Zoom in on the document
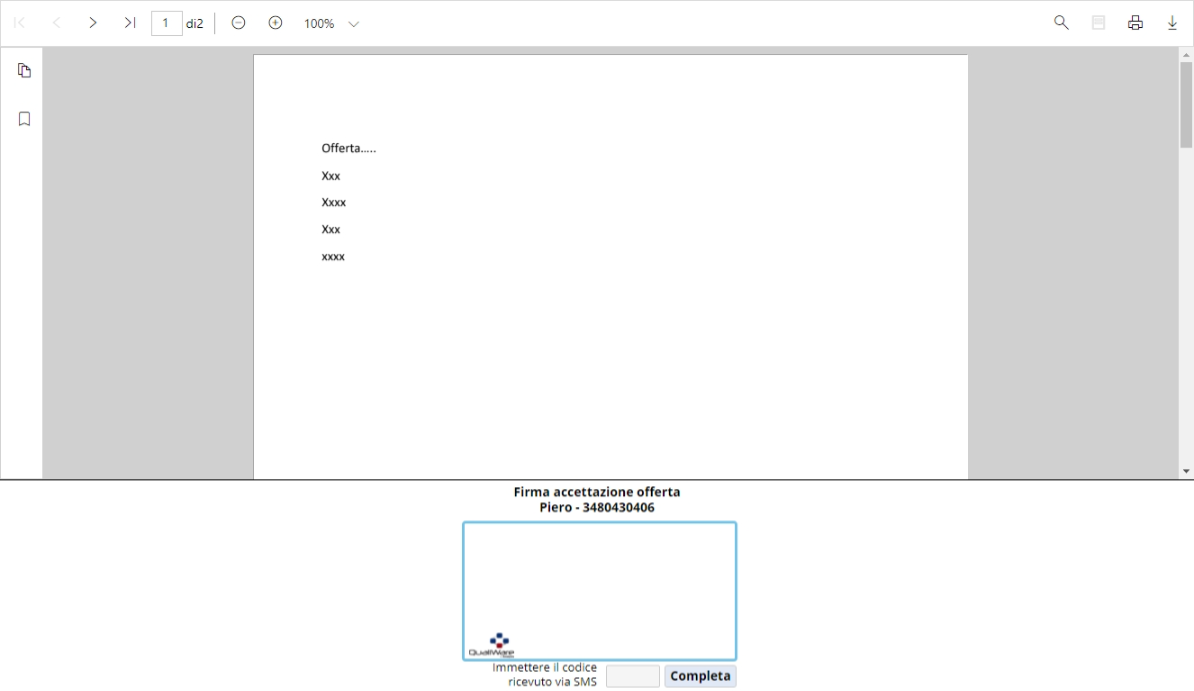This screenshot has height=691, width=1194. pos(275,23)
